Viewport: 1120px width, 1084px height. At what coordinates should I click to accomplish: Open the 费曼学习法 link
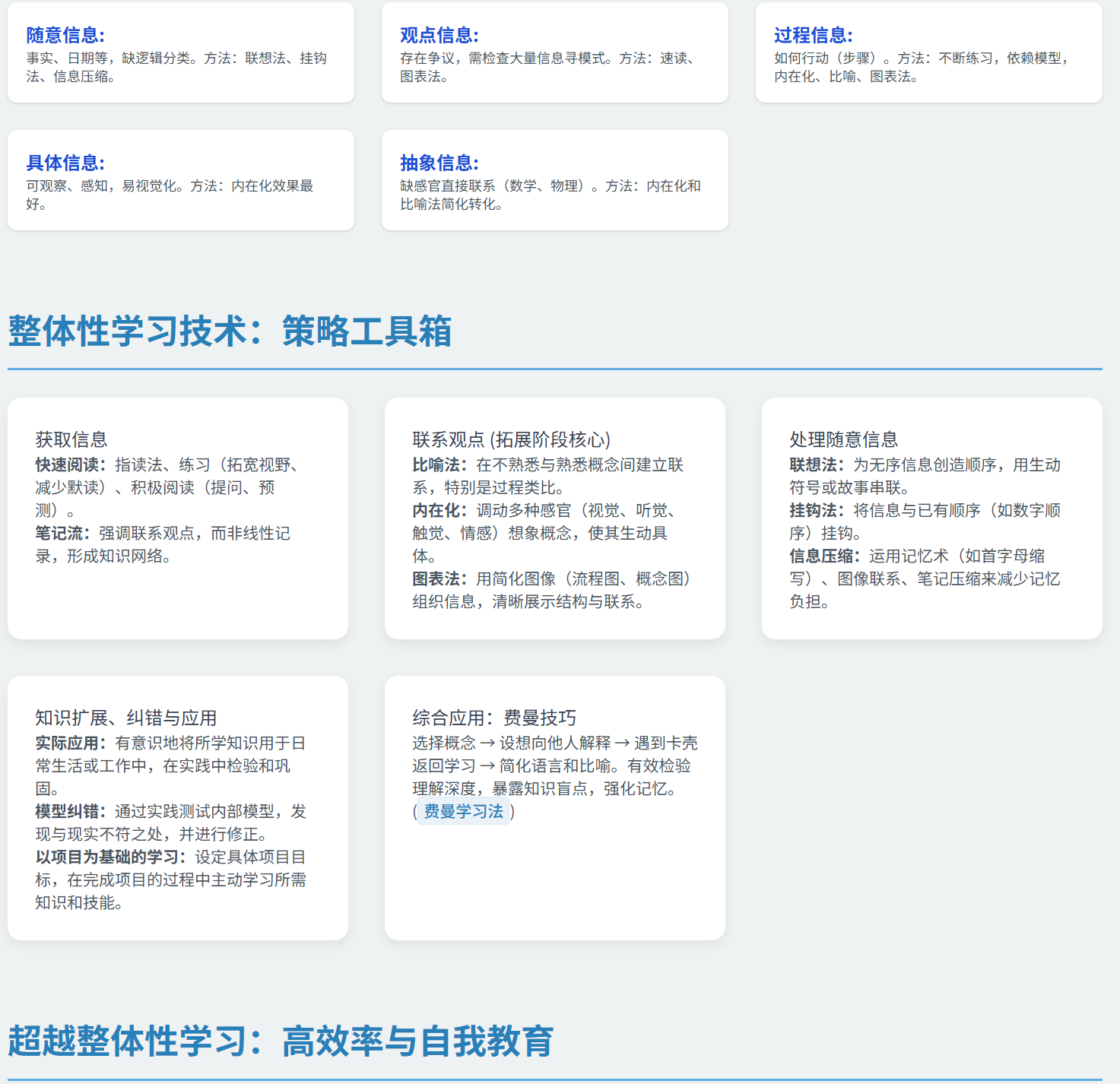pyautogui.click(x=463, y=812)
